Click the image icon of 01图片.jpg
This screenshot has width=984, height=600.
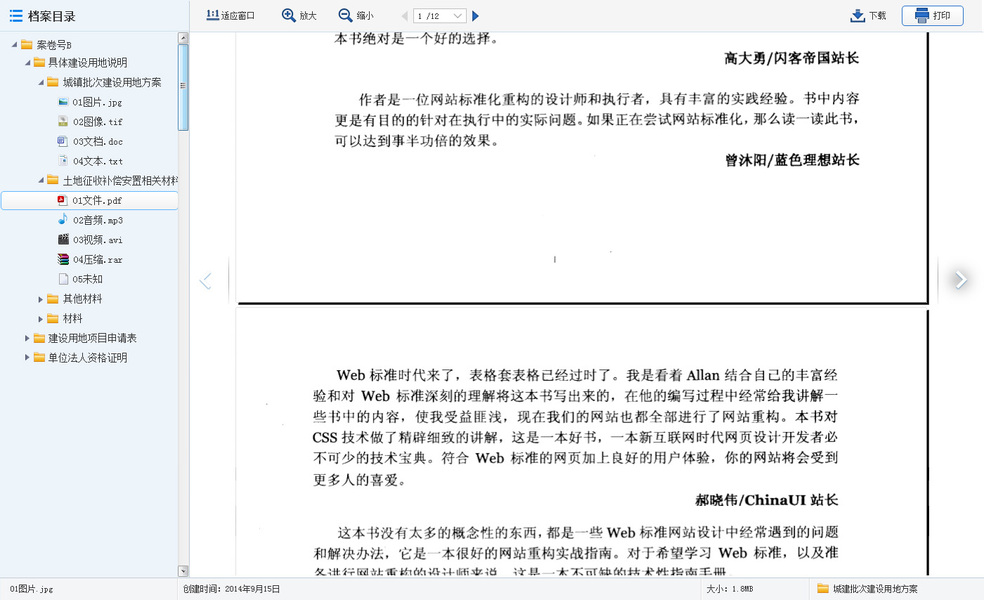coord(63,102)
